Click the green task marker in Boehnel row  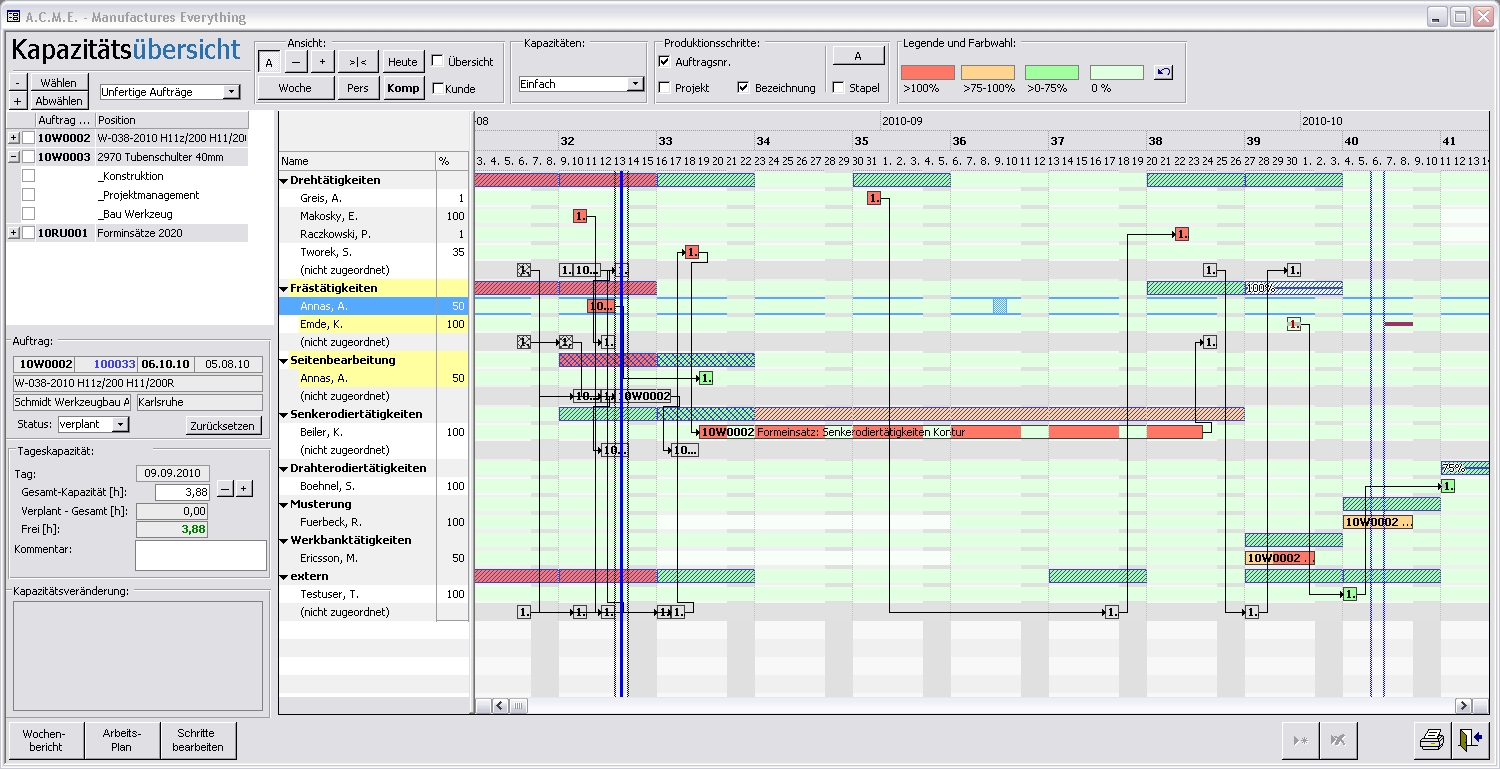tap(1447, 486)
